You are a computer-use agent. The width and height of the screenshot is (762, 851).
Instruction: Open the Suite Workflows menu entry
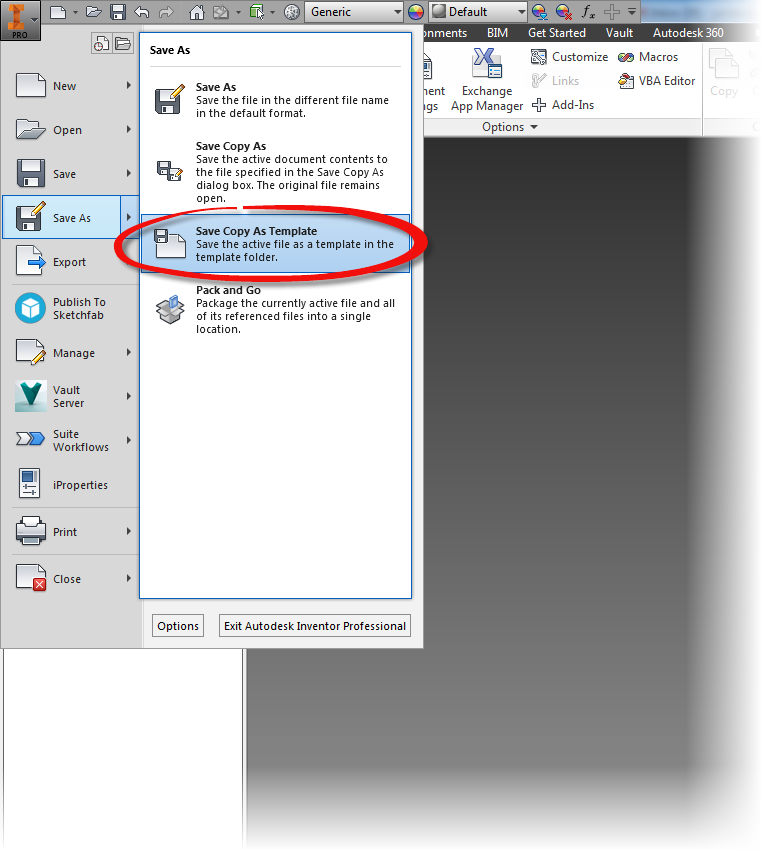pos(71,440)
